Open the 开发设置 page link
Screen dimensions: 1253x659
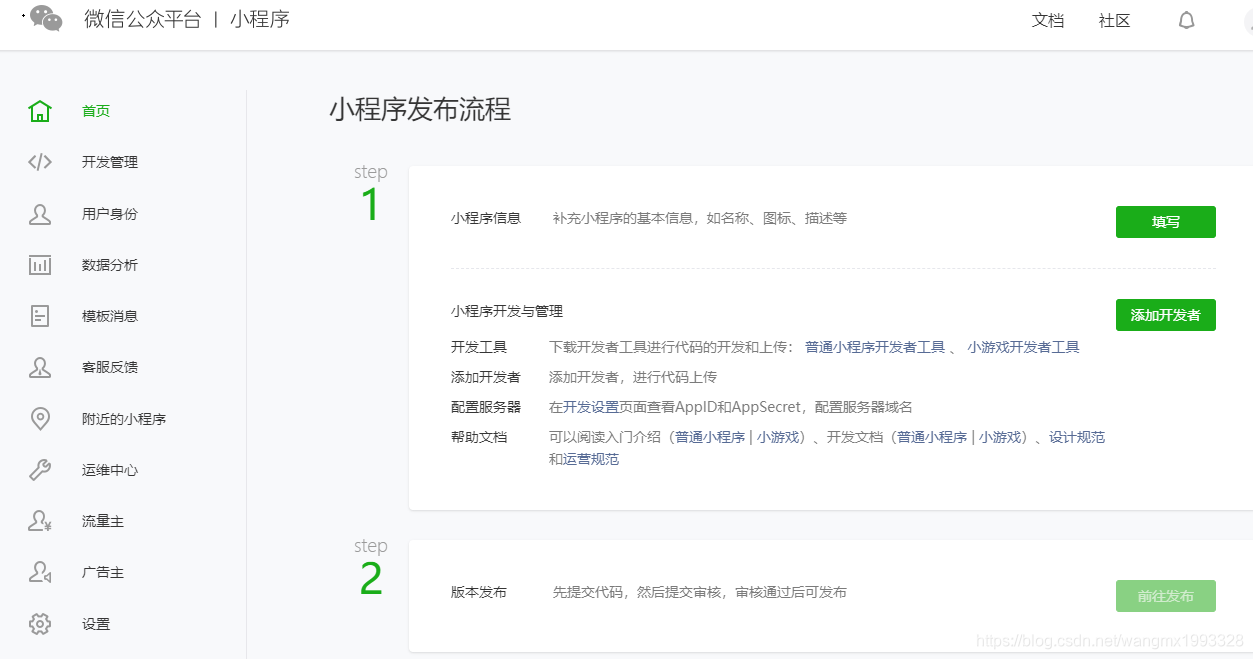591,407
